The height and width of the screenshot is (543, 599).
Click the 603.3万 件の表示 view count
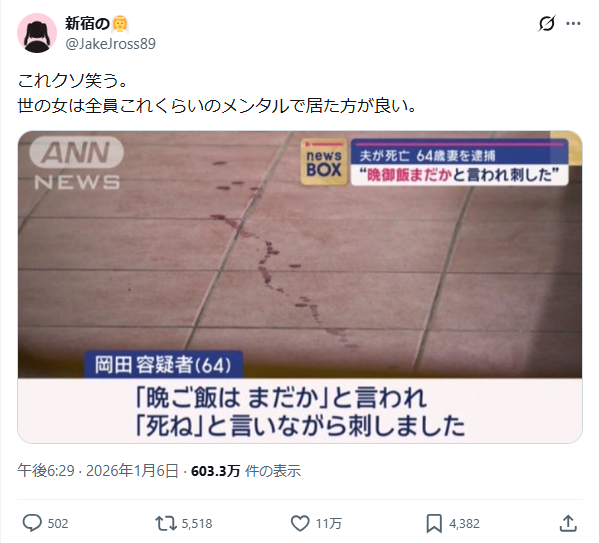[246, 471]
